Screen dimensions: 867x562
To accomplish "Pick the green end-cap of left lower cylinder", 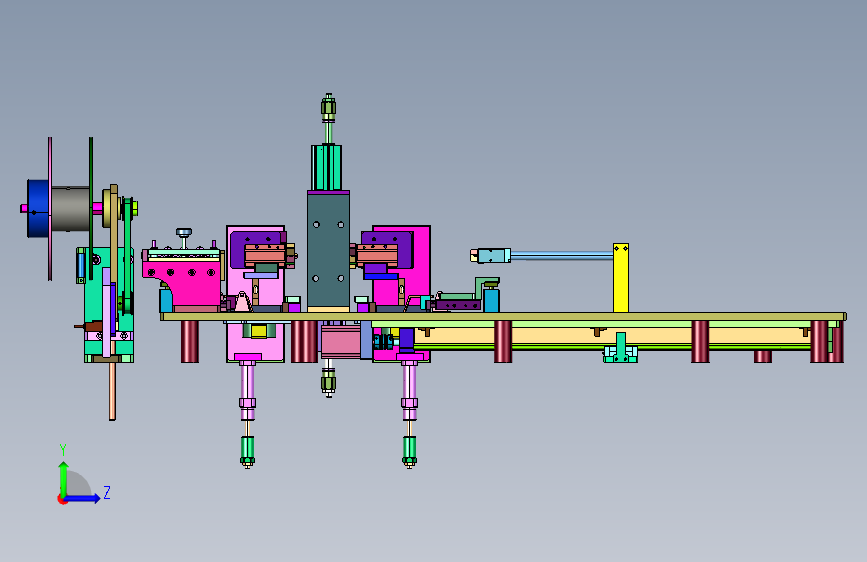I will pyautogui.click(x=247, y=449).
